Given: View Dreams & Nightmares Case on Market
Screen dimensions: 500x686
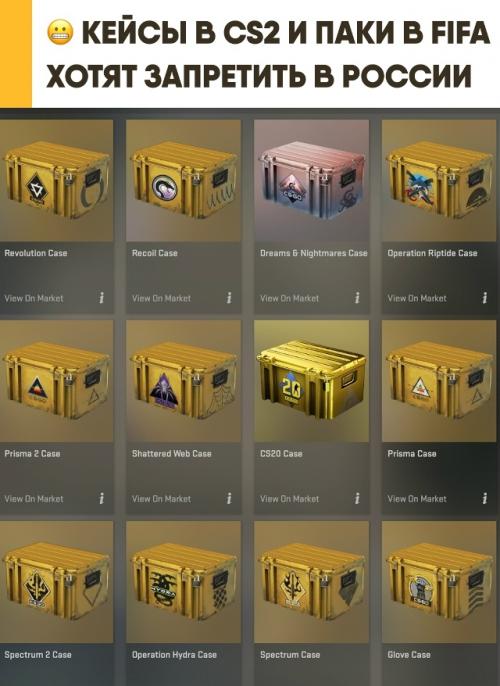Looking at the screenshot, I should click(289, 298).
